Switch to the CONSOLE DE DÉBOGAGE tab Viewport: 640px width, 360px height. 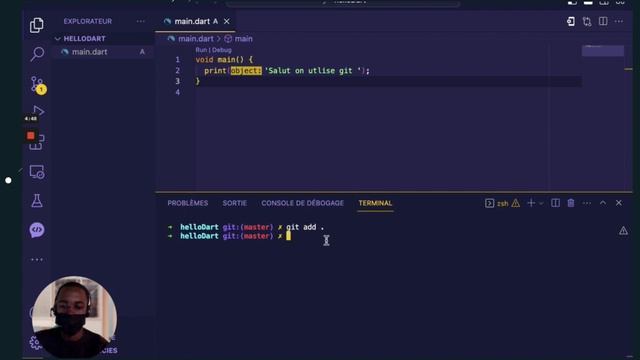(x=302, y=203)
